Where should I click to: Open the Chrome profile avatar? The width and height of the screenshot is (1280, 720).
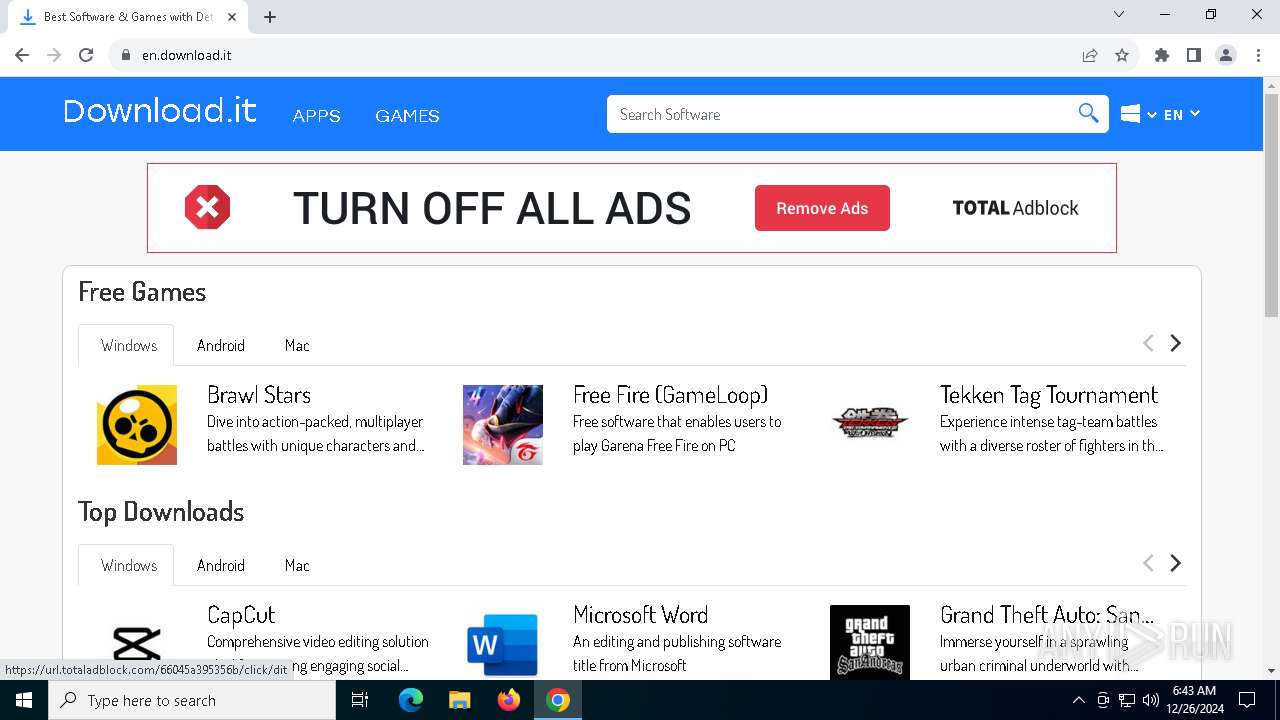point(1226,55)
